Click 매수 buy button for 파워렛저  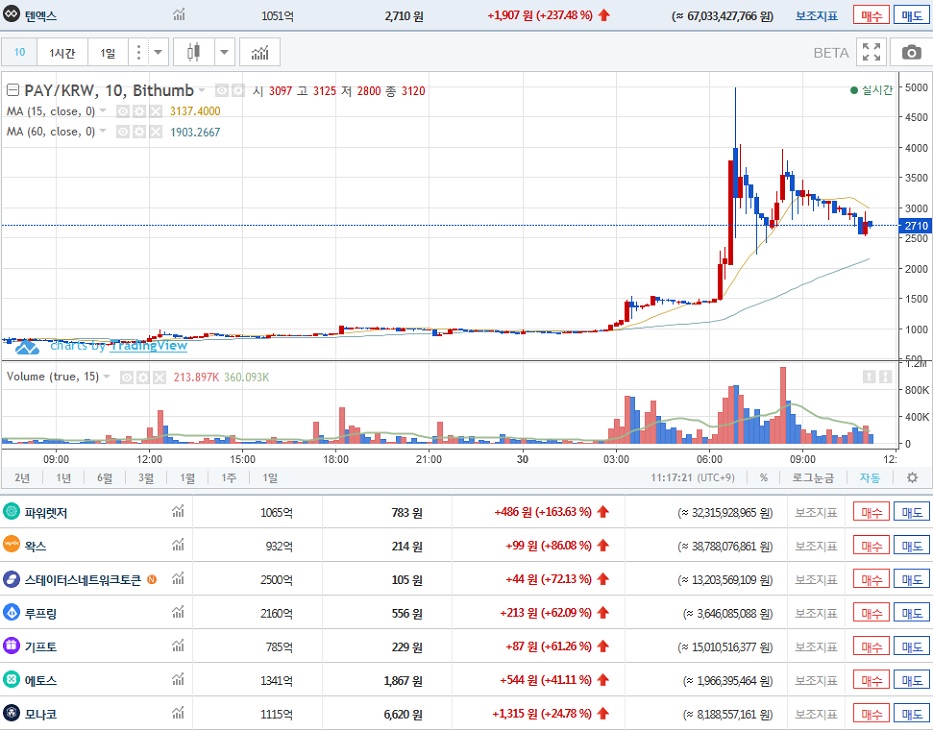(x=871, y=512)
